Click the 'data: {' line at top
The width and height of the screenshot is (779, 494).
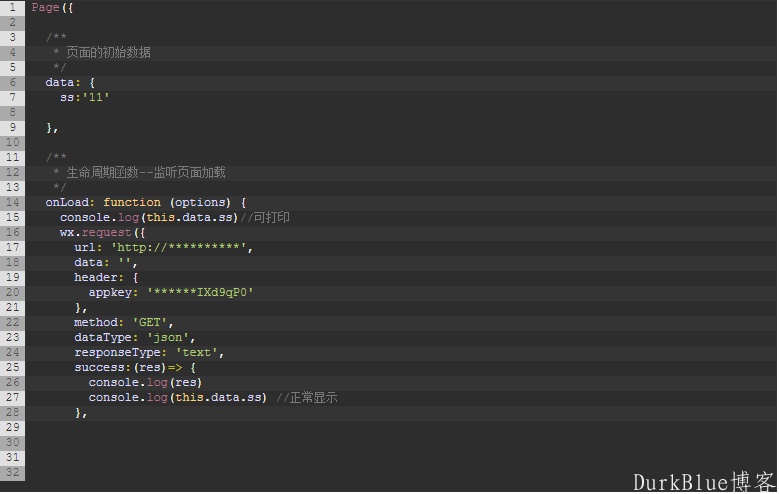[x=70, y=82]
